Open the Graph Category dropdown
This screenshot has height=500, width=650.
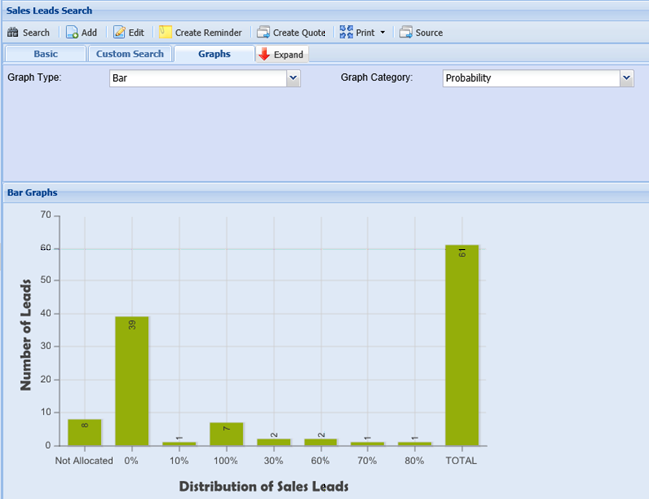pyautogui.click(x=626, y=78)
